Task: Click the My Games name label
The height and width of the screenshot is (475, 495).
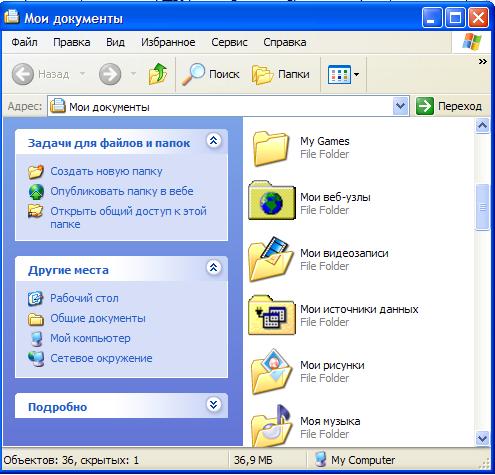Action: (x=325, y=141)
